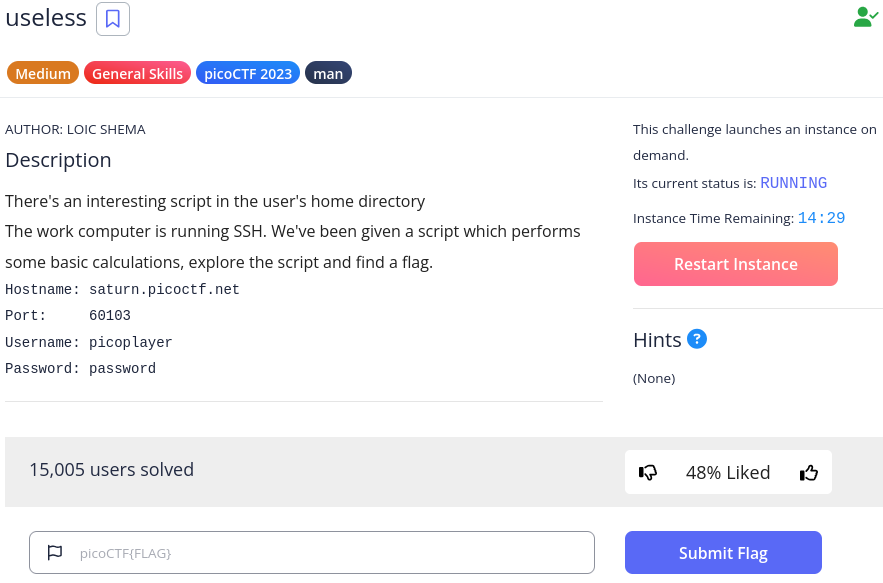Open the Hints question mark help icon
883x583 pixels.
697,339
